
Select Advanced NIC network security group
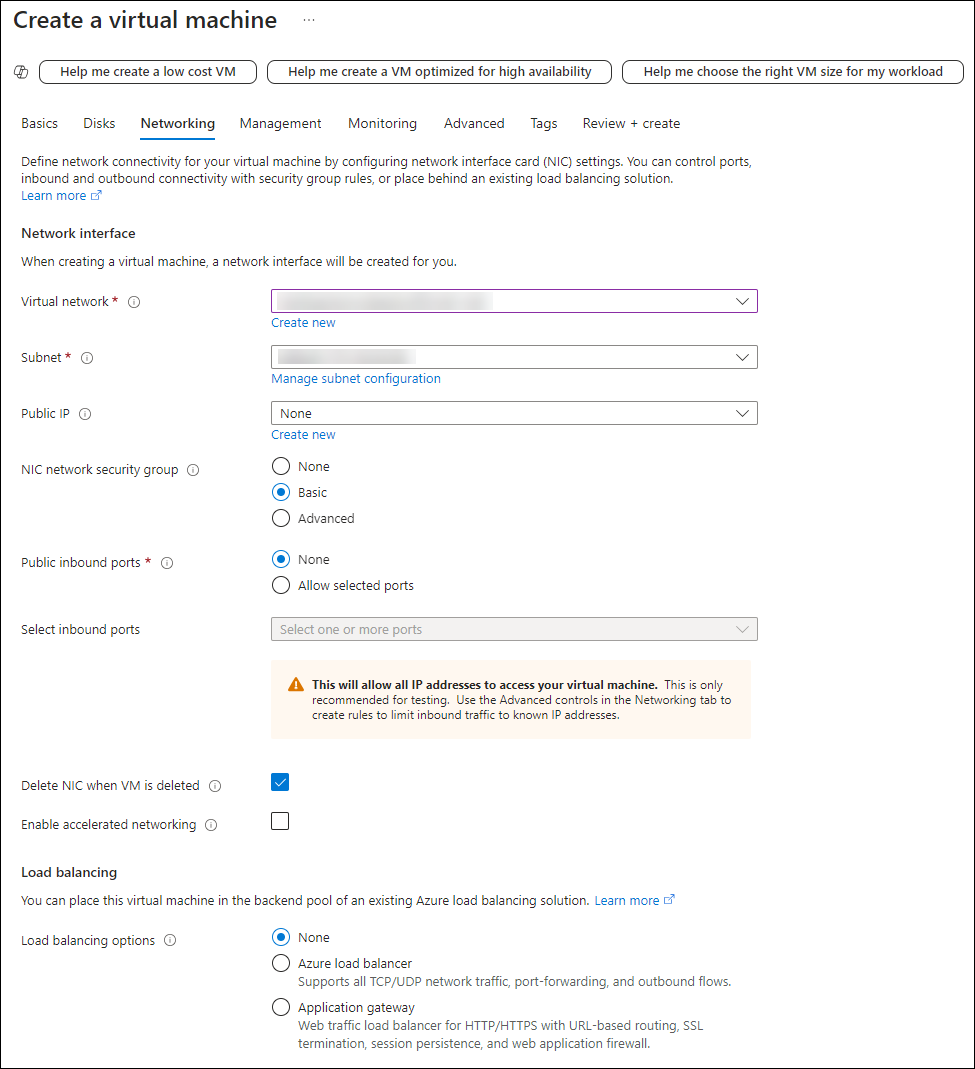click(281, 518)
